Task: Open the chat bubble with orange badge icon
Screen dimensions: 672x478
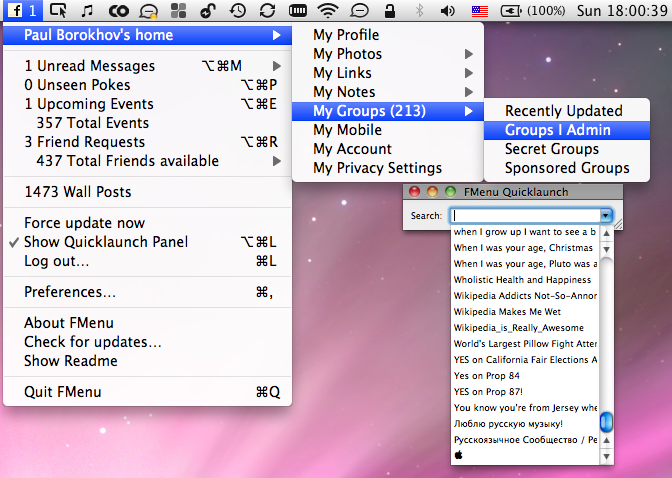Action: [x=148, y=11]
